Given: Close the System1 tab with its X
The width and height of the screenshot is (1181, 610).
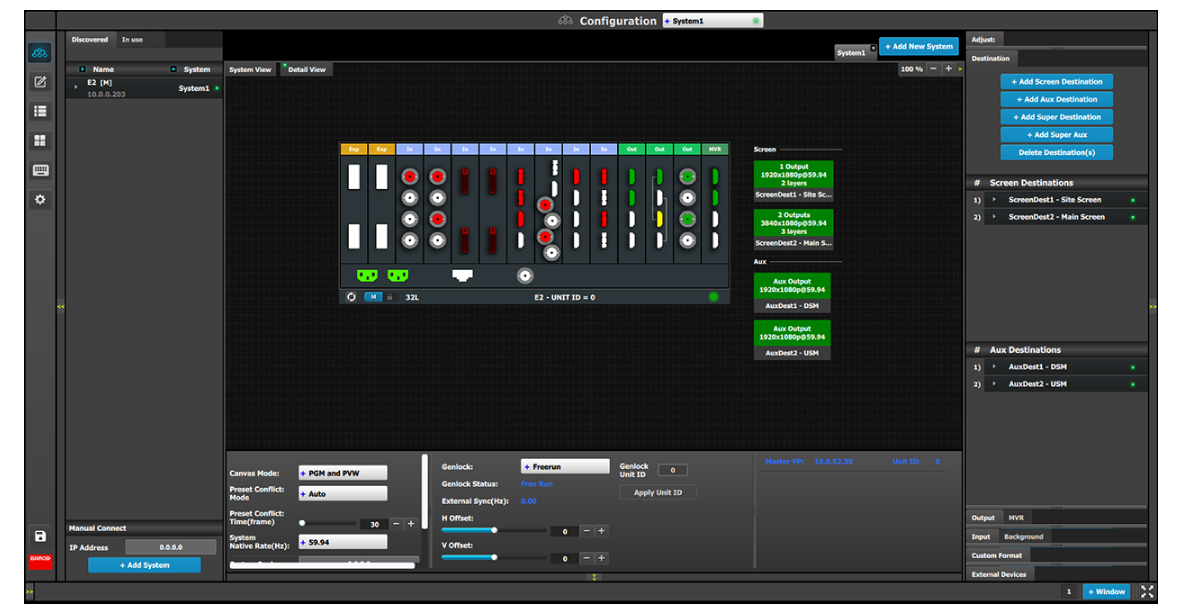Looking at the screenshot, I should pos(873,48).
